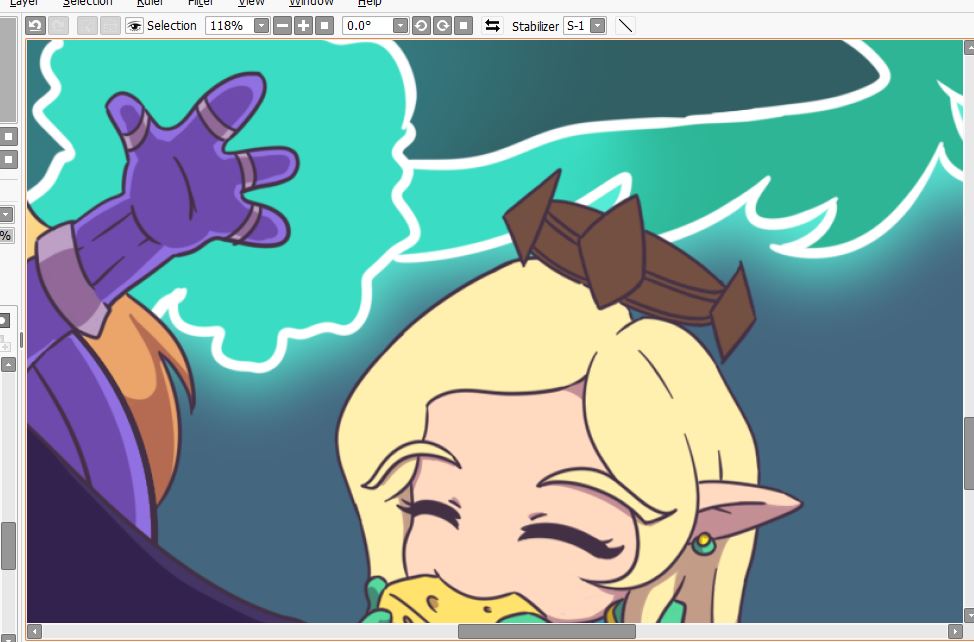This screenshot has height=642, width=974.
Task: Rotate canvas counterclockwise
Action: coord(421,25)
